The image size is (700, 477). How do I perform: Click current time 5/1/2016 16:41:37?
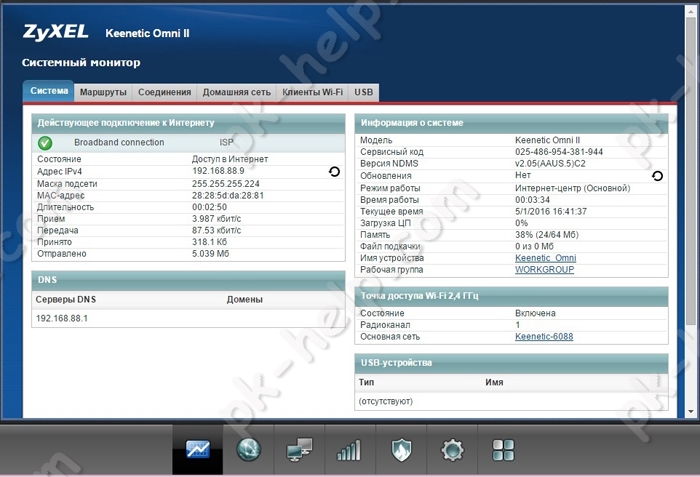coord(551,212)
